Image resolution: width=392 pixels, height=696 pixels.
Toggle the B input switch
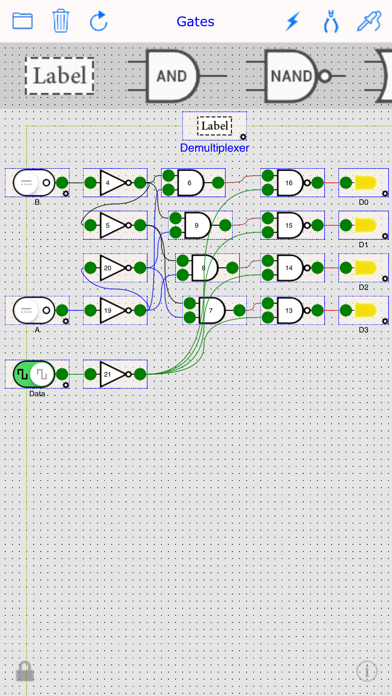coord(33,182)
